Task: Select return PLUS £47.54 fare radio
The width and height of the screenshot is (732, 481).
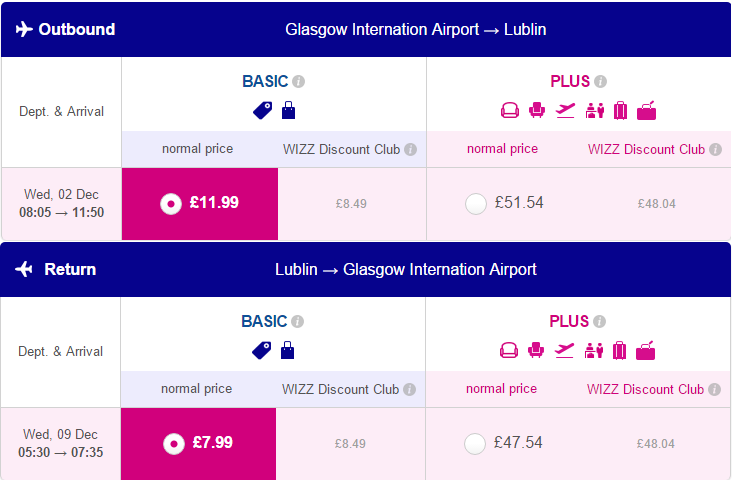Action: click(475, 444)
